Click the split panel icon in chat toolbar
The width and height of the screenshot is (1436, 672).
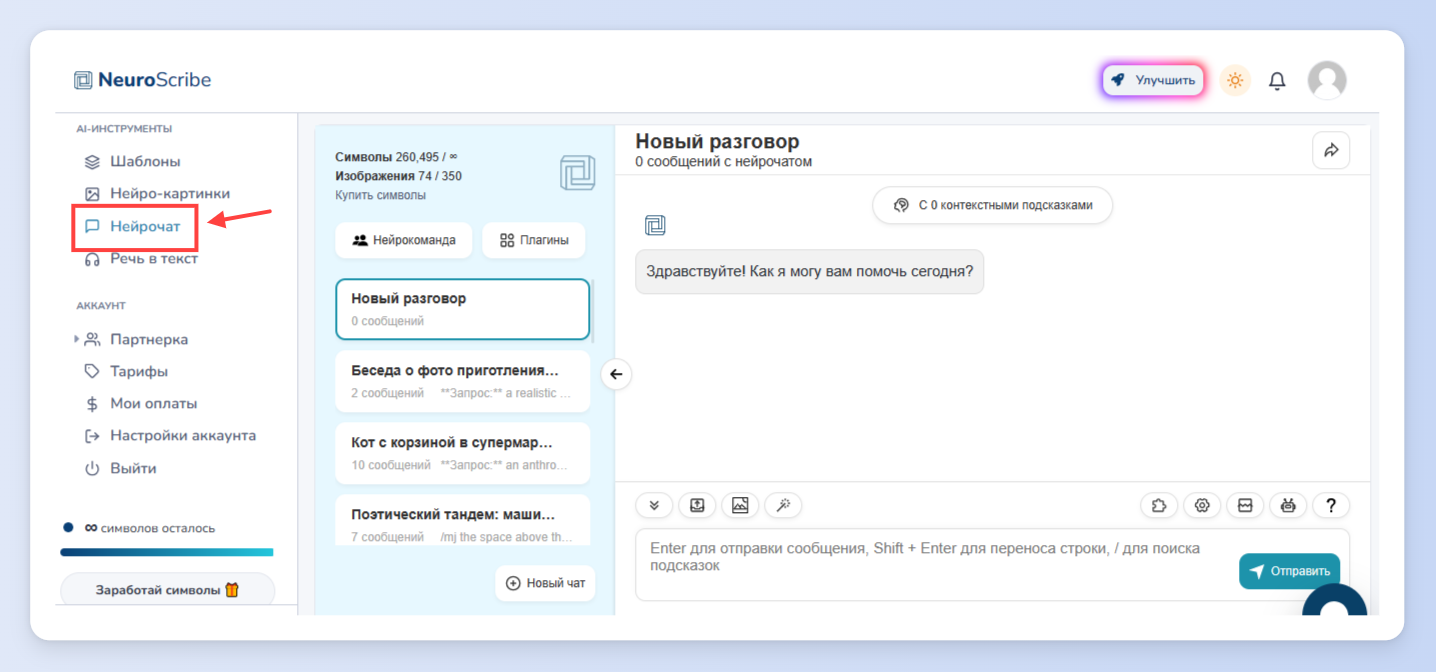click(1245, 506)
